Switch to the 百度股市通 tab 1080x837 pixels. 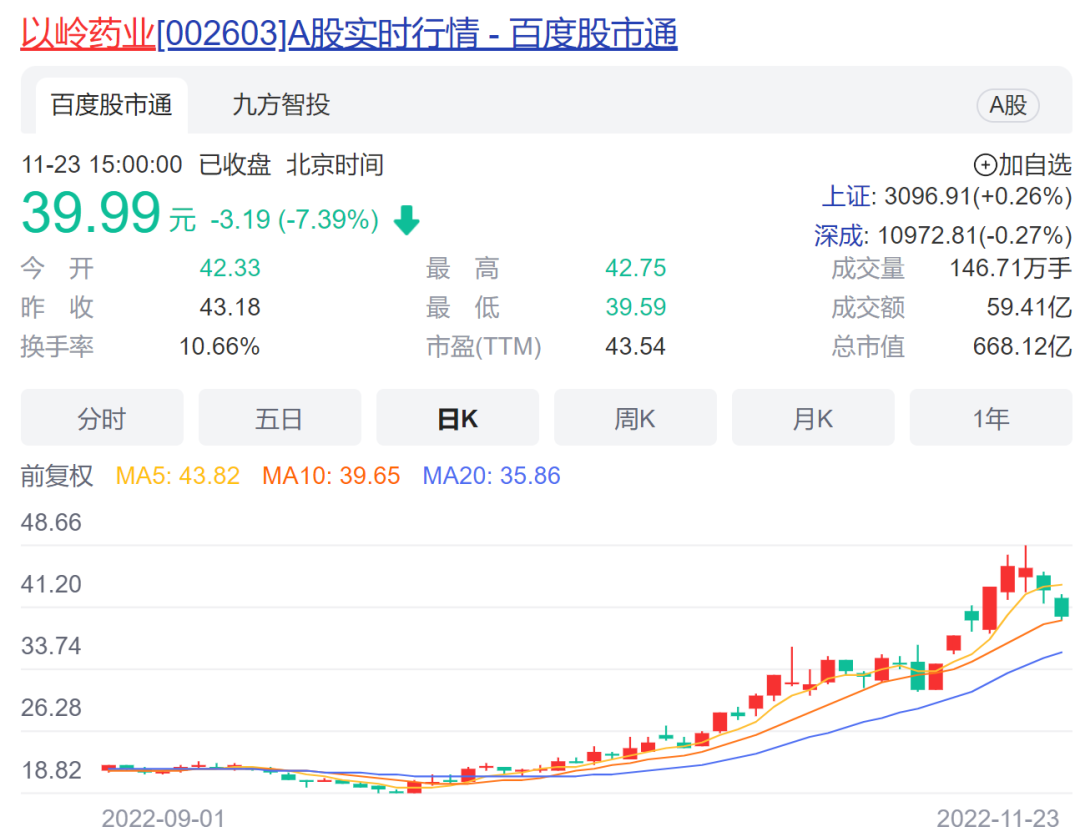click(x=112, y=105)
